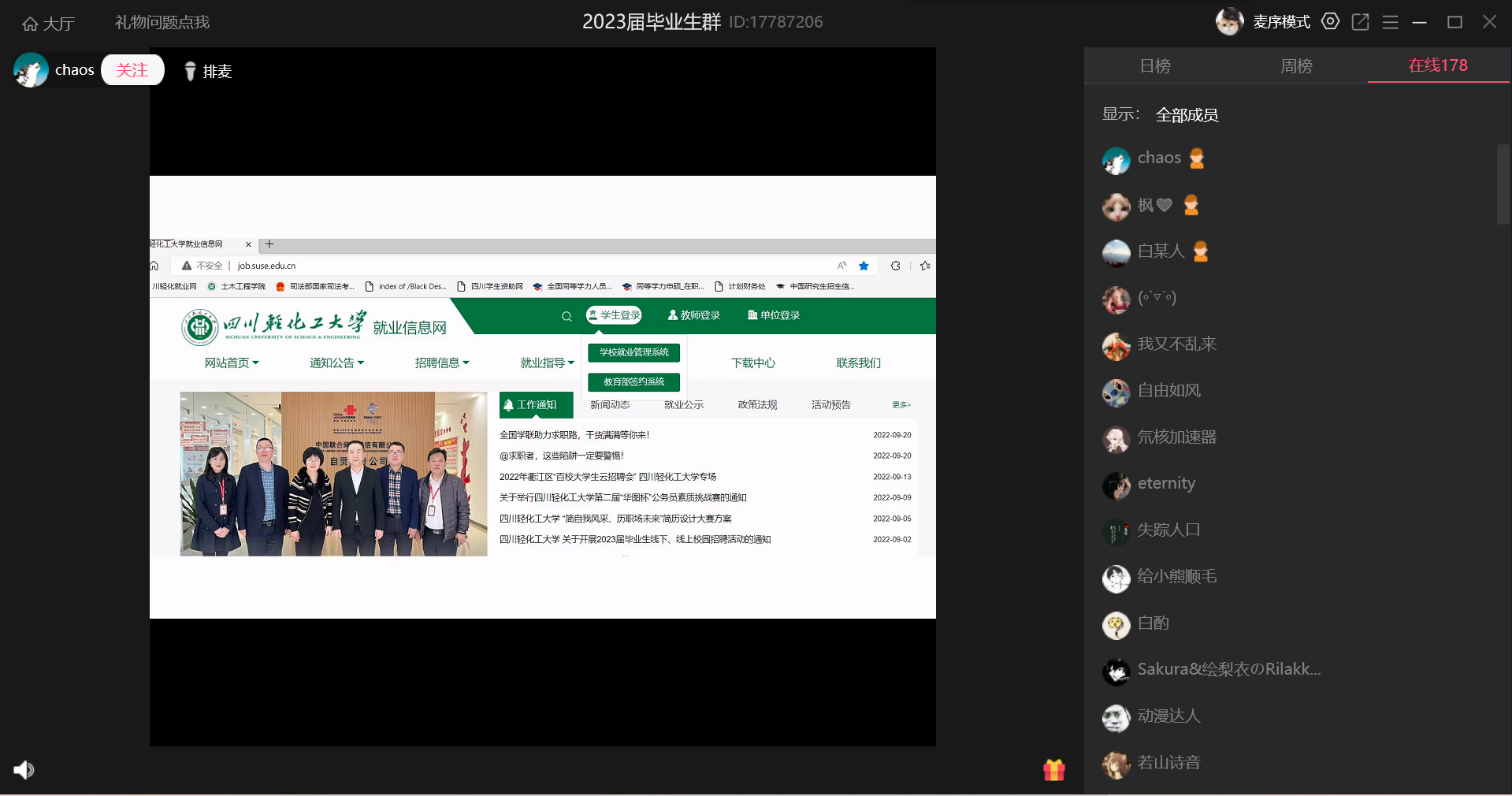Select 政策法规 news tab

757,405
